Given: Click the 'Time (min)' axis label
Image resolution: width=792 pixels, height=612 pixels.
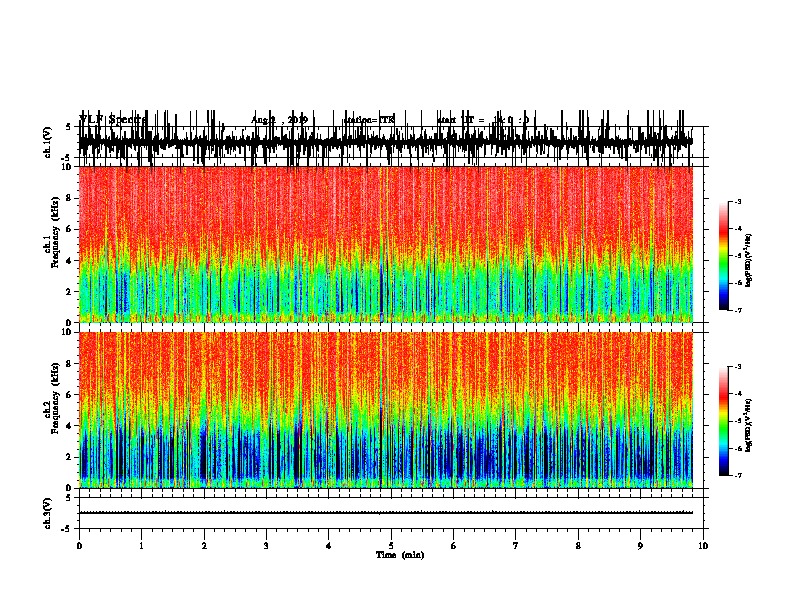Looking at the screenshot, I should 400,555.
